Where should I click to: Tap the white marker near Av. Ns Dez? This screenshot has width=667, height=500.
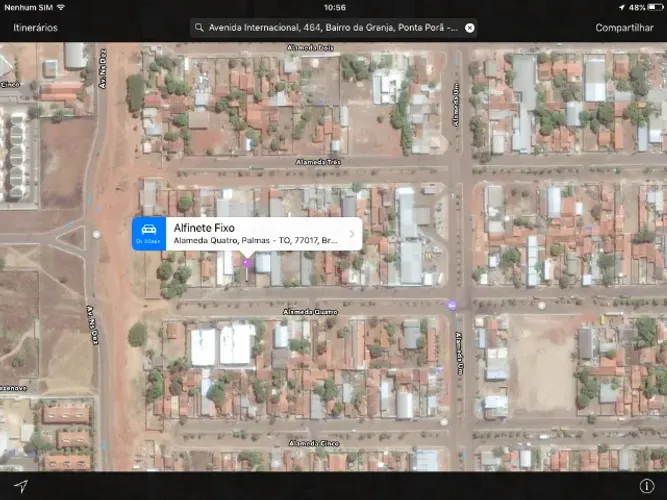(97, 234)
